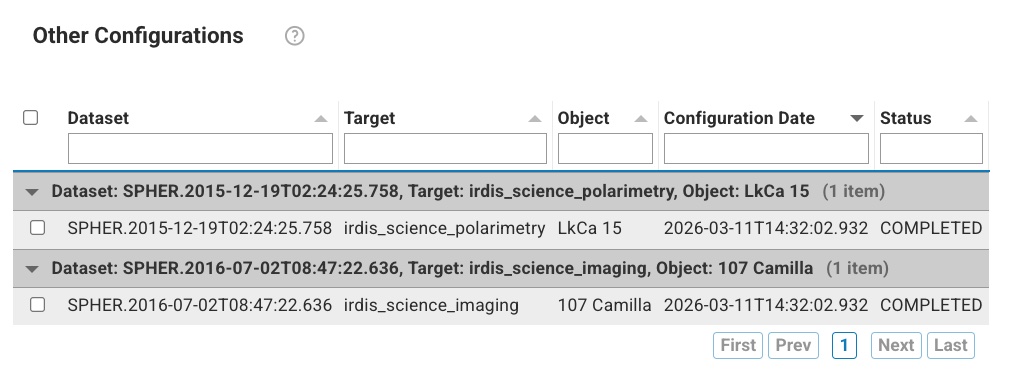Sort by Status column arrow
Screen dimensions: 1019x373
(971, 118)
